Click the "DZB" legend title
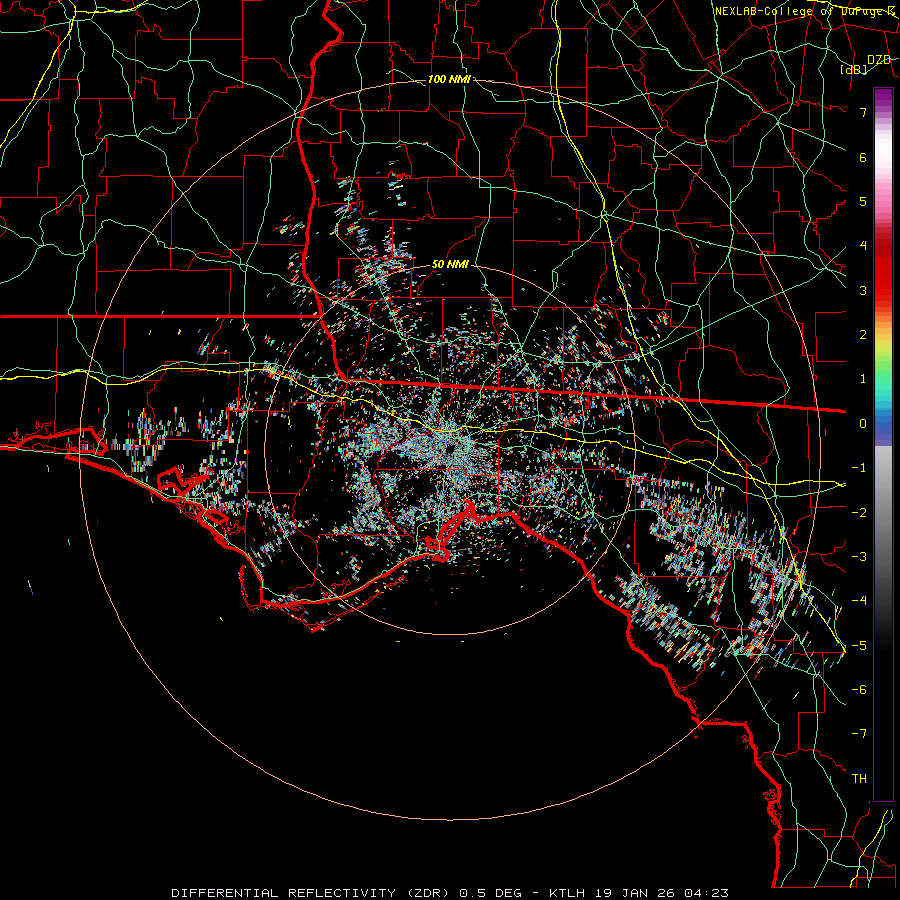 (879, 60)
